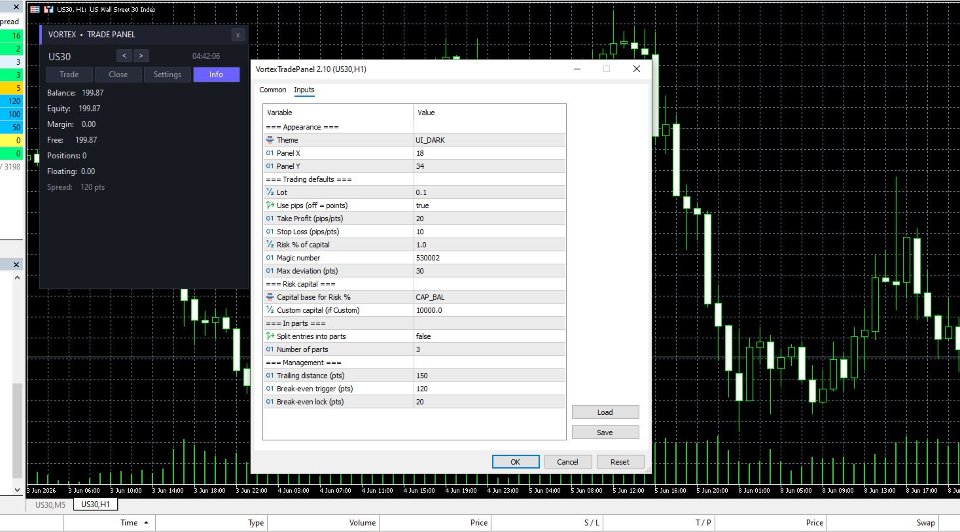Image resolution: width=960 pixels, height=532 pixels.
Task: Save the current input settings
Action: click(x=605, y=432)
